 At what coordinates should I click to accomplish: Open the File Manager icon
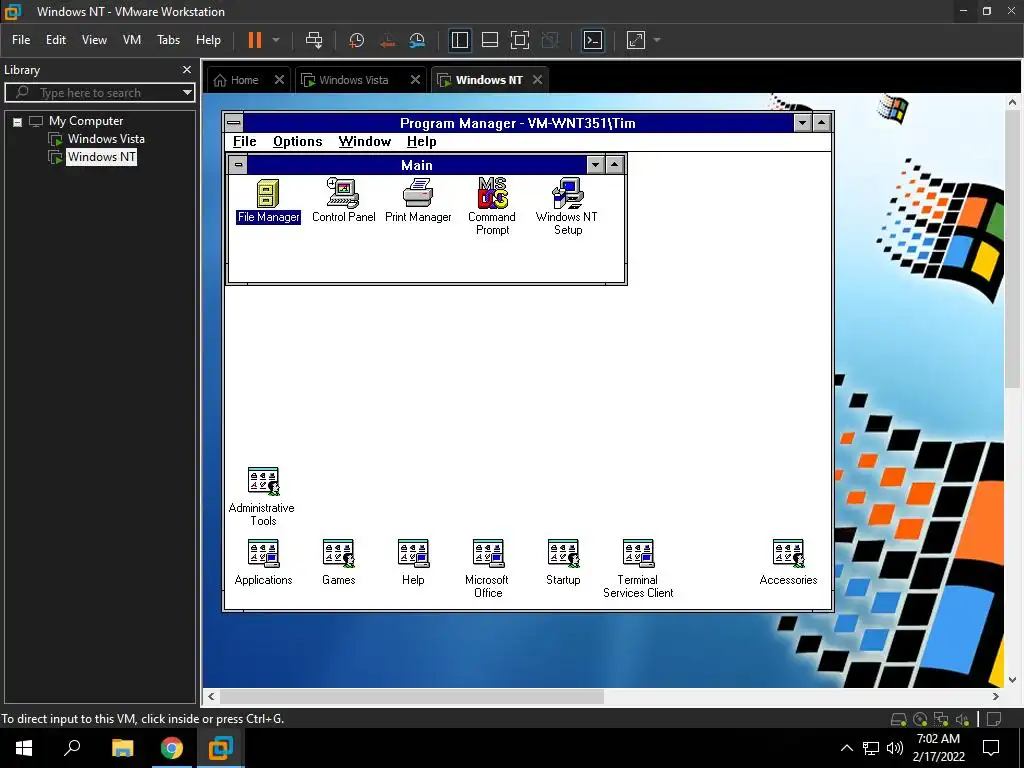coord(268,201)
